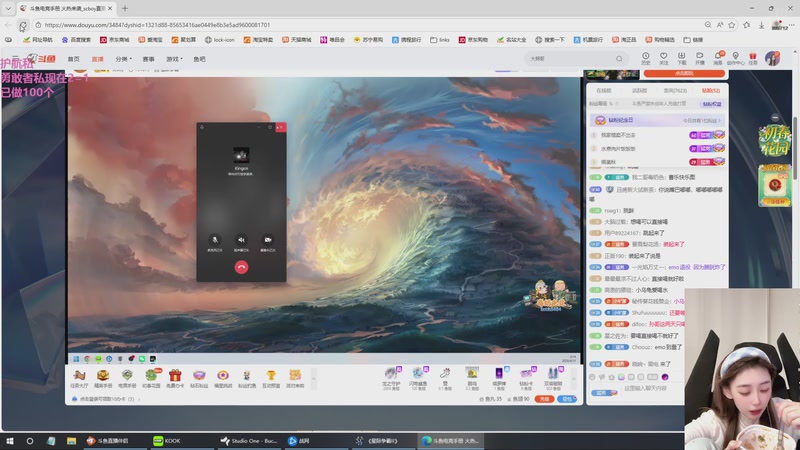Open the purple circle icon in chat toolbar
The width and height of the screenshot is (800, 450).
point(665,377)
